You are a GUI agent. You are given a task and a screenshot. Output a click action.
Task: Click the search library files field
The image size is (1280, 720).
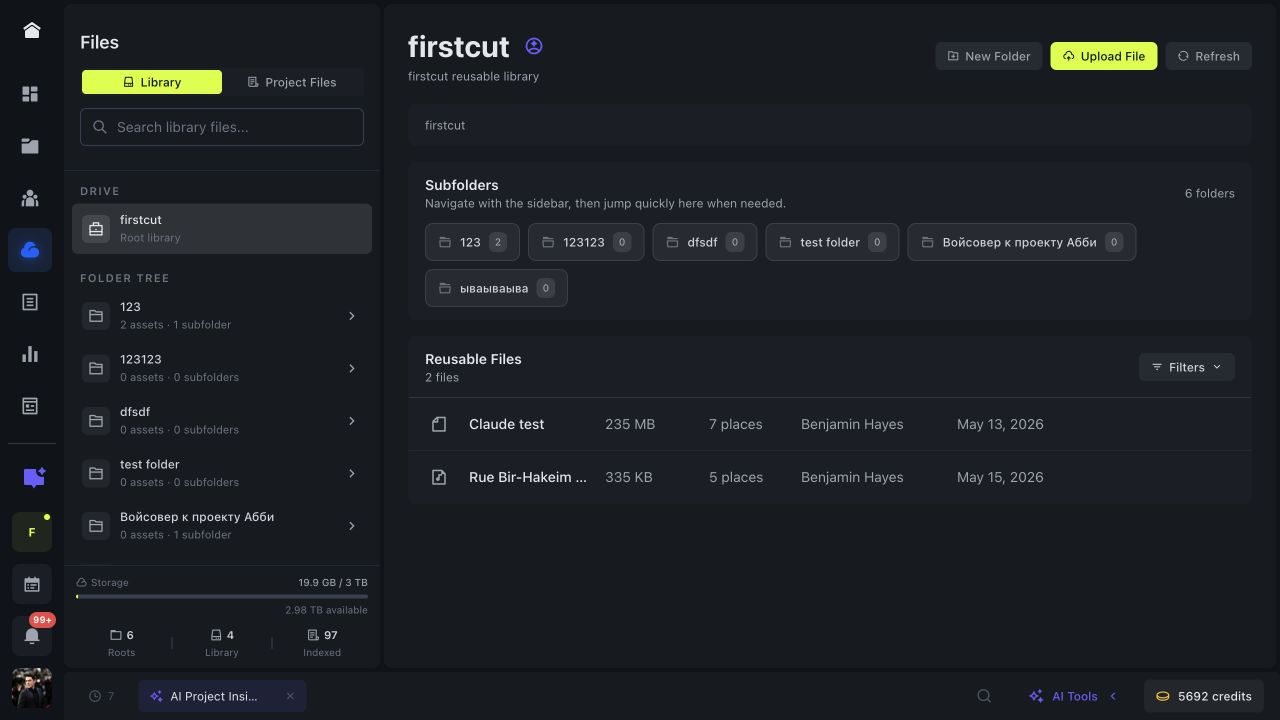click(222, 127)
